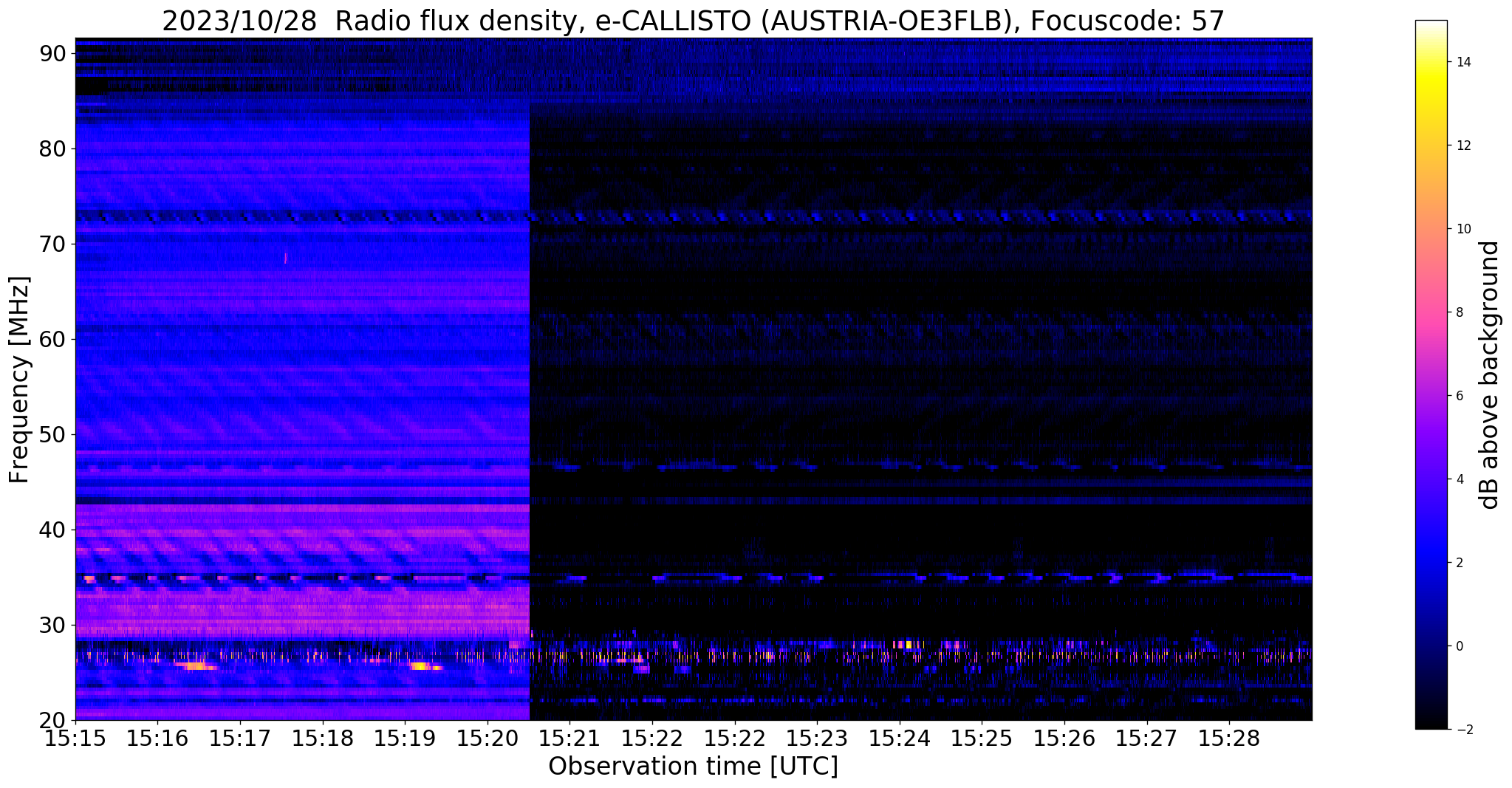This screenshot has width=1512, height=788.
Task: Click the 'dB above background' colorbar label
Action: (x=1490, y=375)
